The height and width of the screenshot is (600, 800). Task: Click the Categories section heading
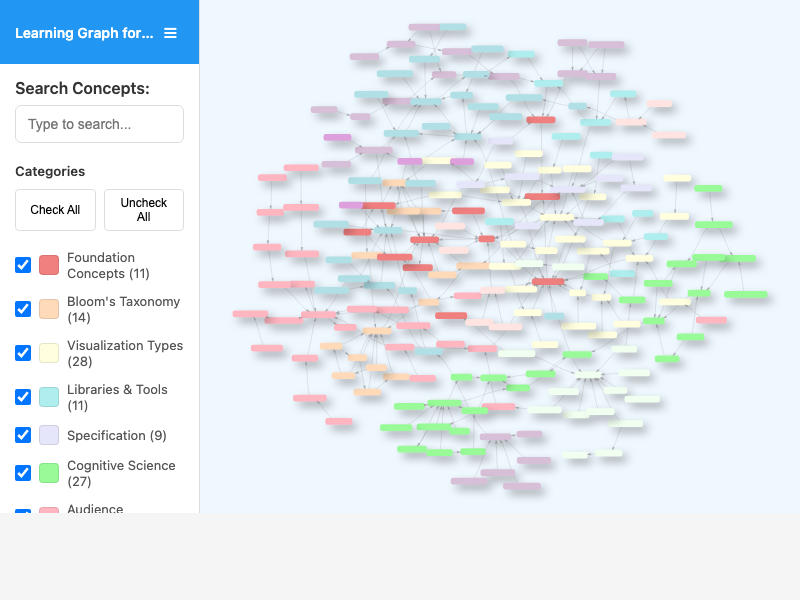pyautogui.click(x=50, y=171)
